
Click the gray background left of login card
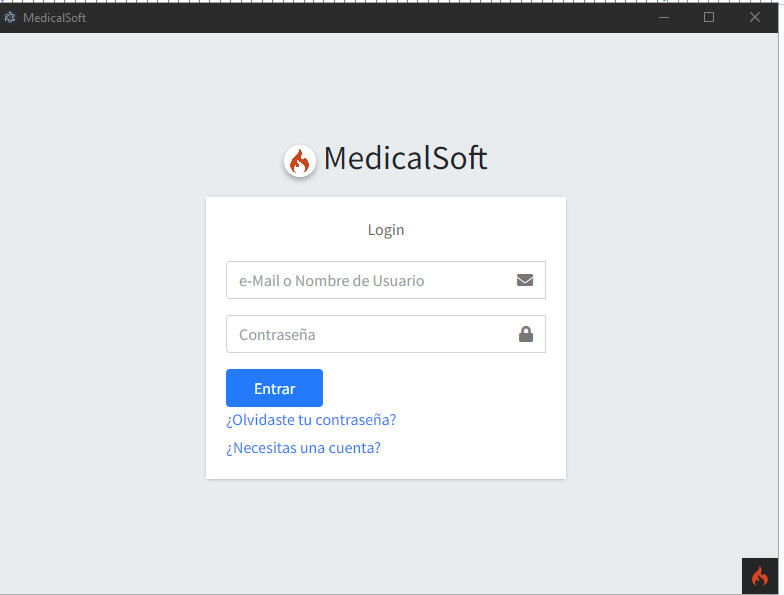click(x=100, y=340)
